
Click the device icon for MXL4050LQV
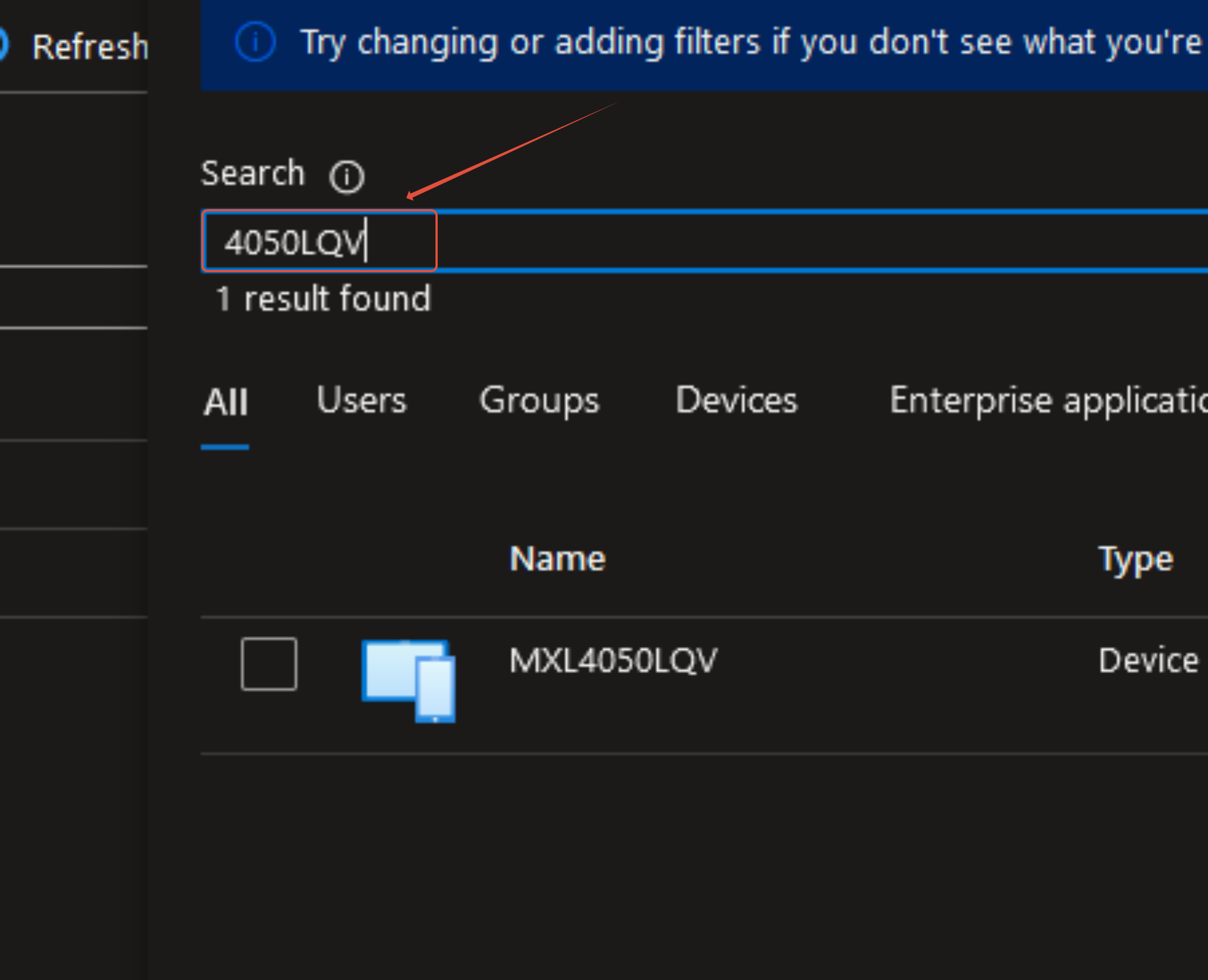409,680
